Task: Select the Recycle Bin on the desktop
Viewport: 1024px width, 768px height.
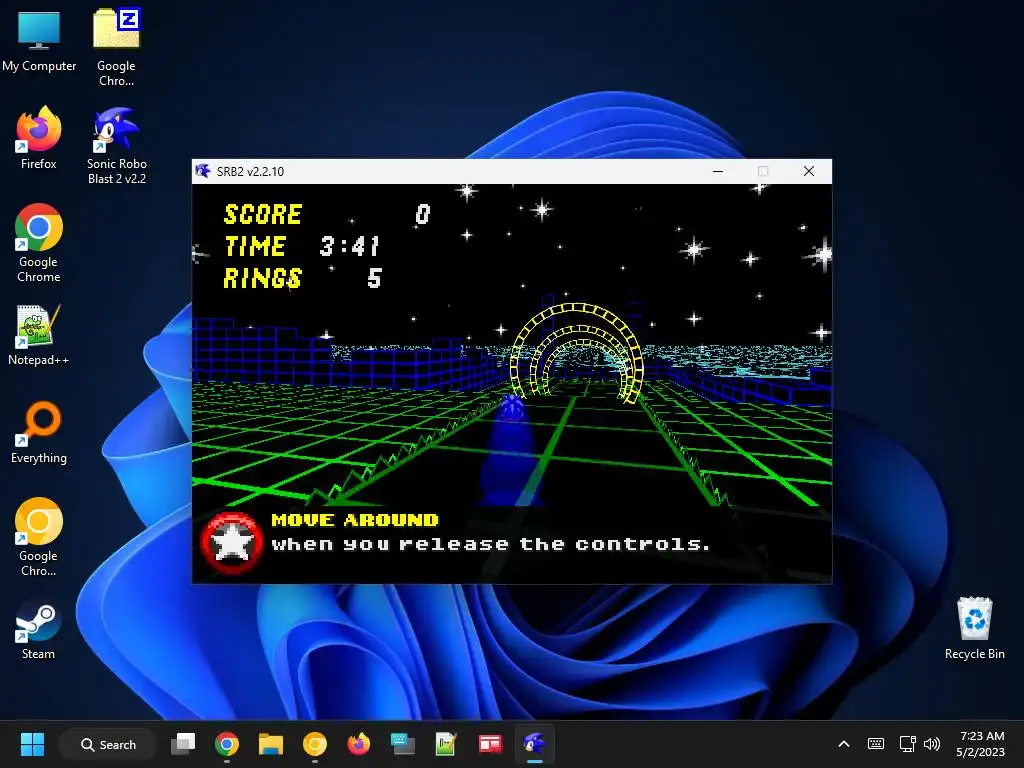Action: pos(974,628)
